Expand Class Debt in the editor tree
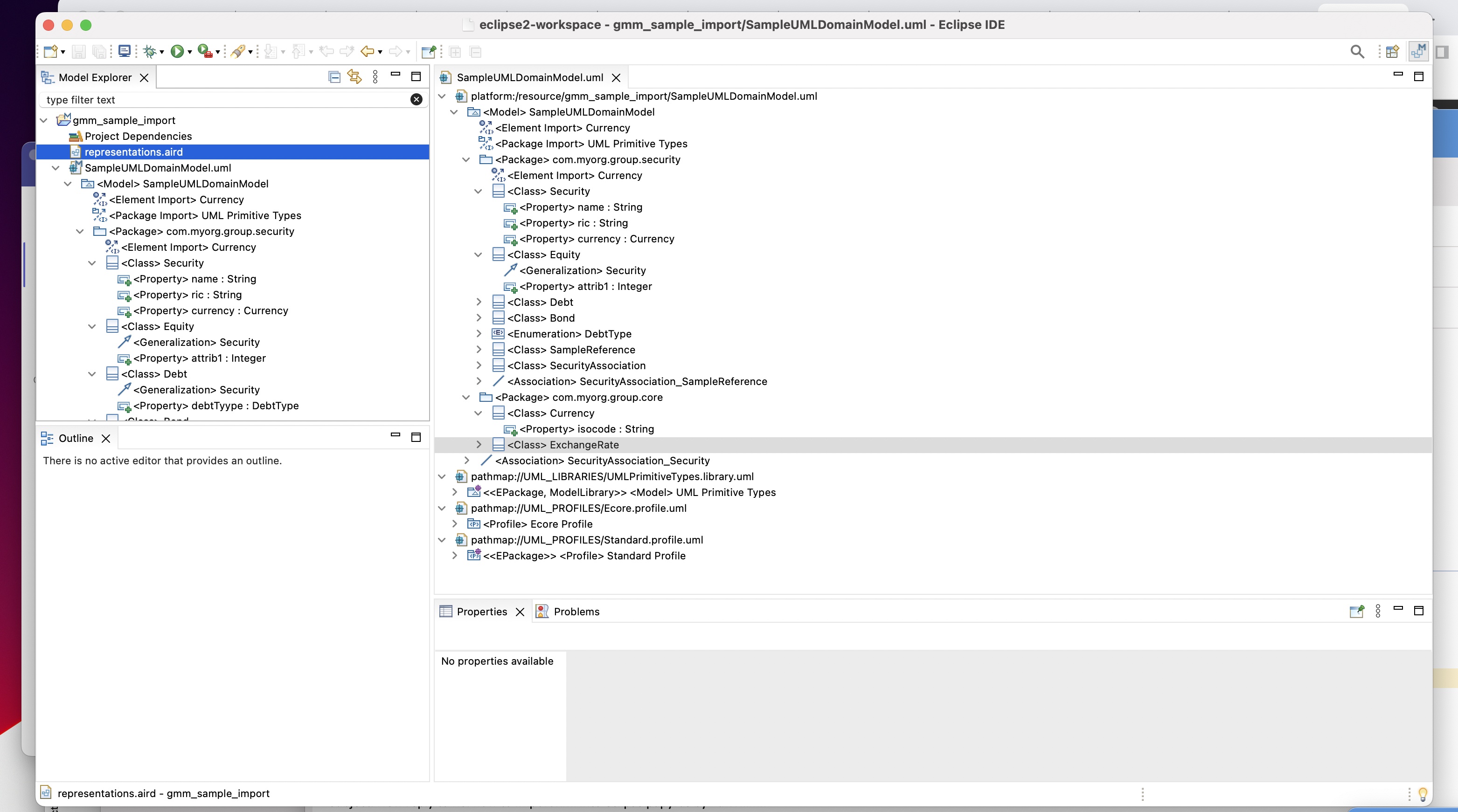Image resolution: width=1458 pixels, height=812 pixels. [478, 302]
